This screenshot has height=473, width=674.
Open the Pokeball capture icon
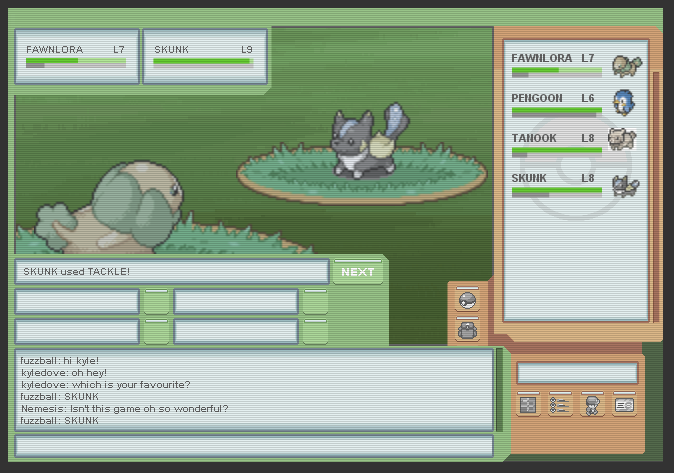(x=467, y=299)
